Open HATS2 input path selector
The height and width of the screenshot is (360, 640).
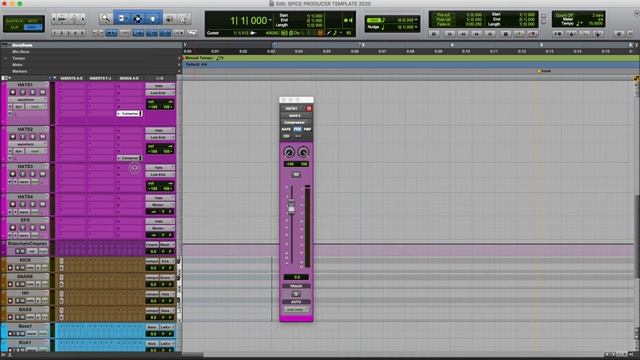tap(160, 130)
